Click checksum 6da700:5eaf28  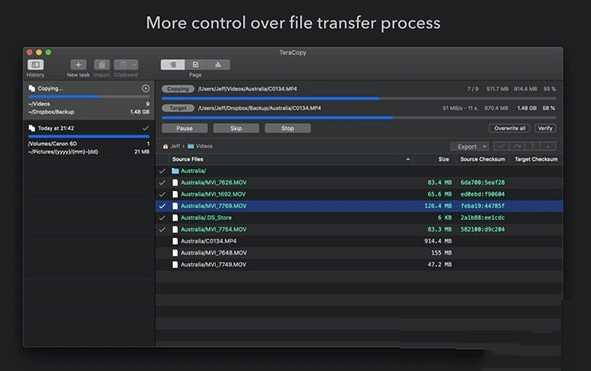click(x=482, y=182)
